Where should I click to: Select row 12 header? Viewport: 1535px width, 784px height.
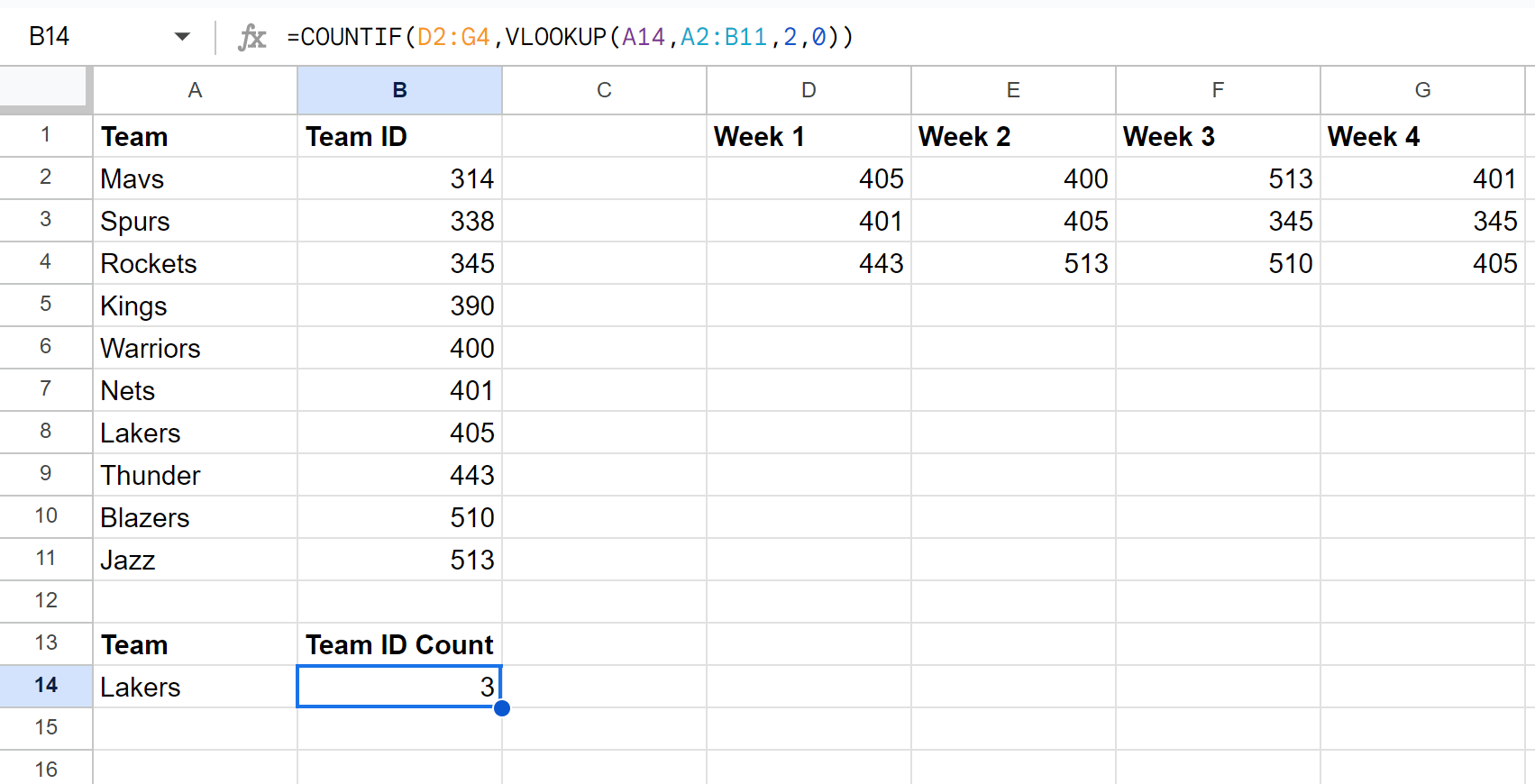(46, 601)
